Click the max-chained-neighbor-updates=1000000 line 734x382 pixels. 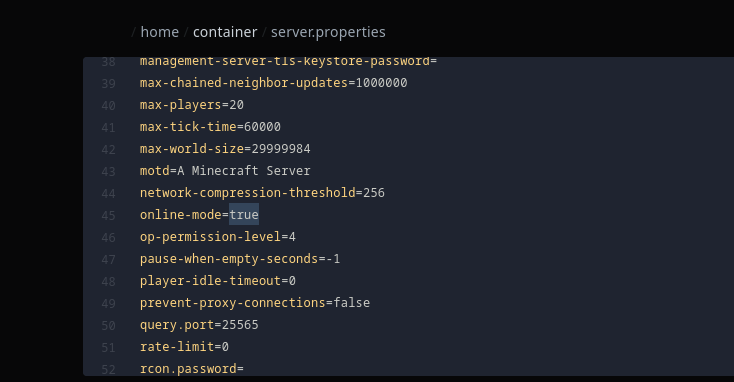pyautogui.click(x=273, y=83)
